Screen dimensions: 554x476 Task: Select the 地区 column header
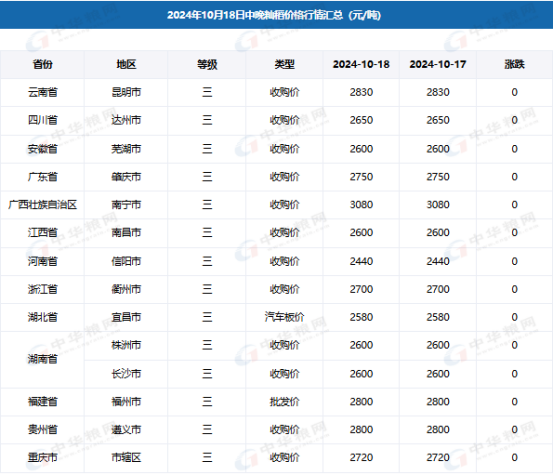click(126, 64)
